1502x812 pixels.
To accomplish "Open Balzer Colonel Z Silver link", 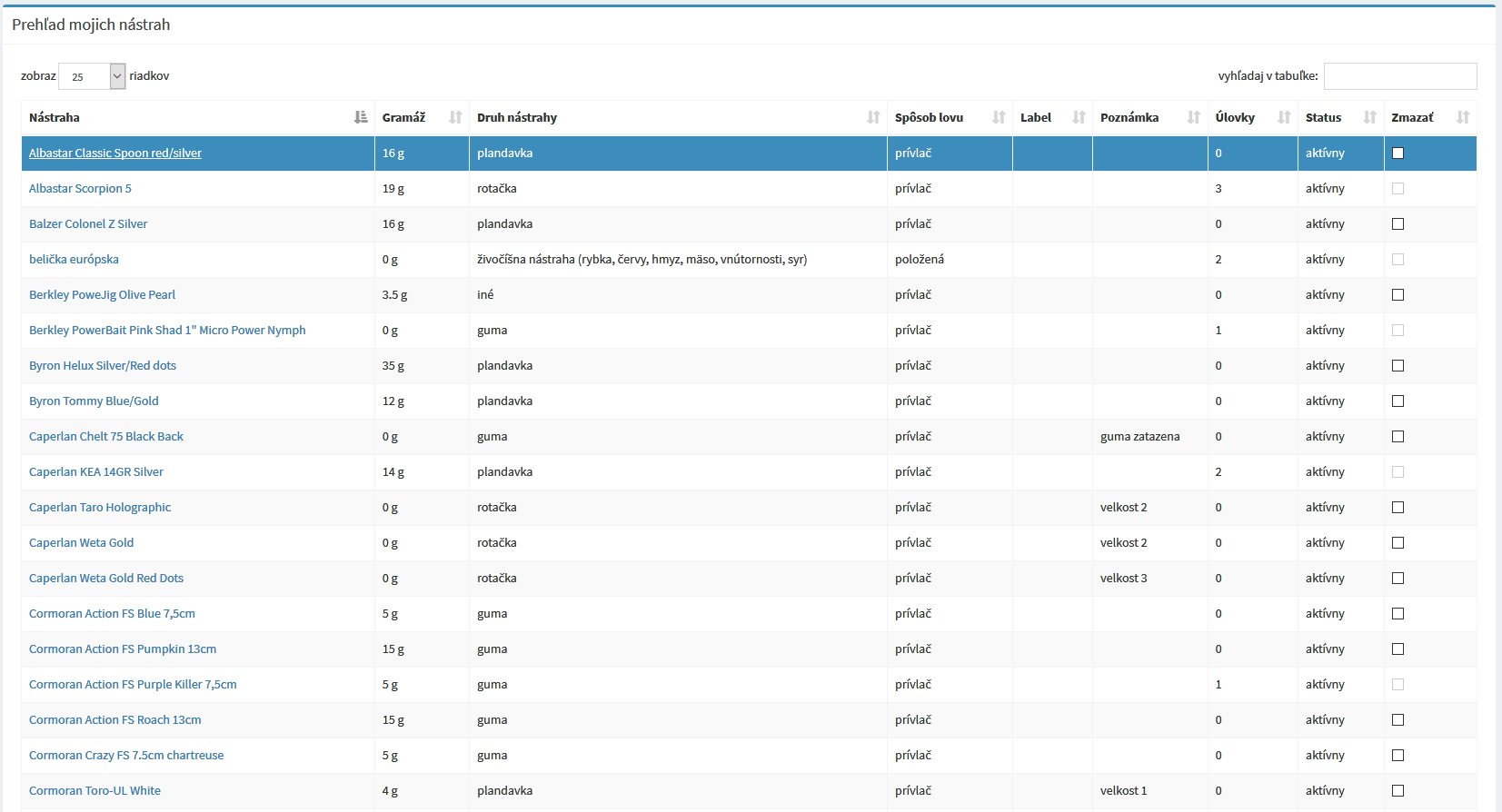I will click(88, 224).
